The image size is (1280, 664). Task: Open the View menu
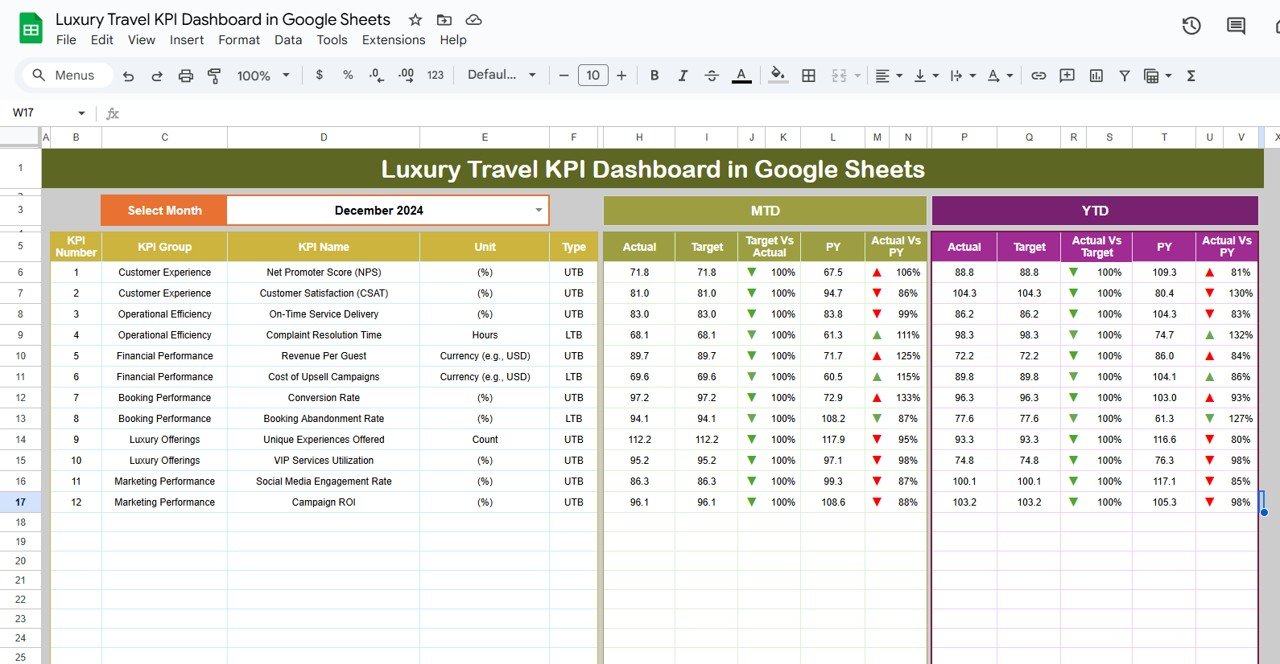tap(142, 40)
